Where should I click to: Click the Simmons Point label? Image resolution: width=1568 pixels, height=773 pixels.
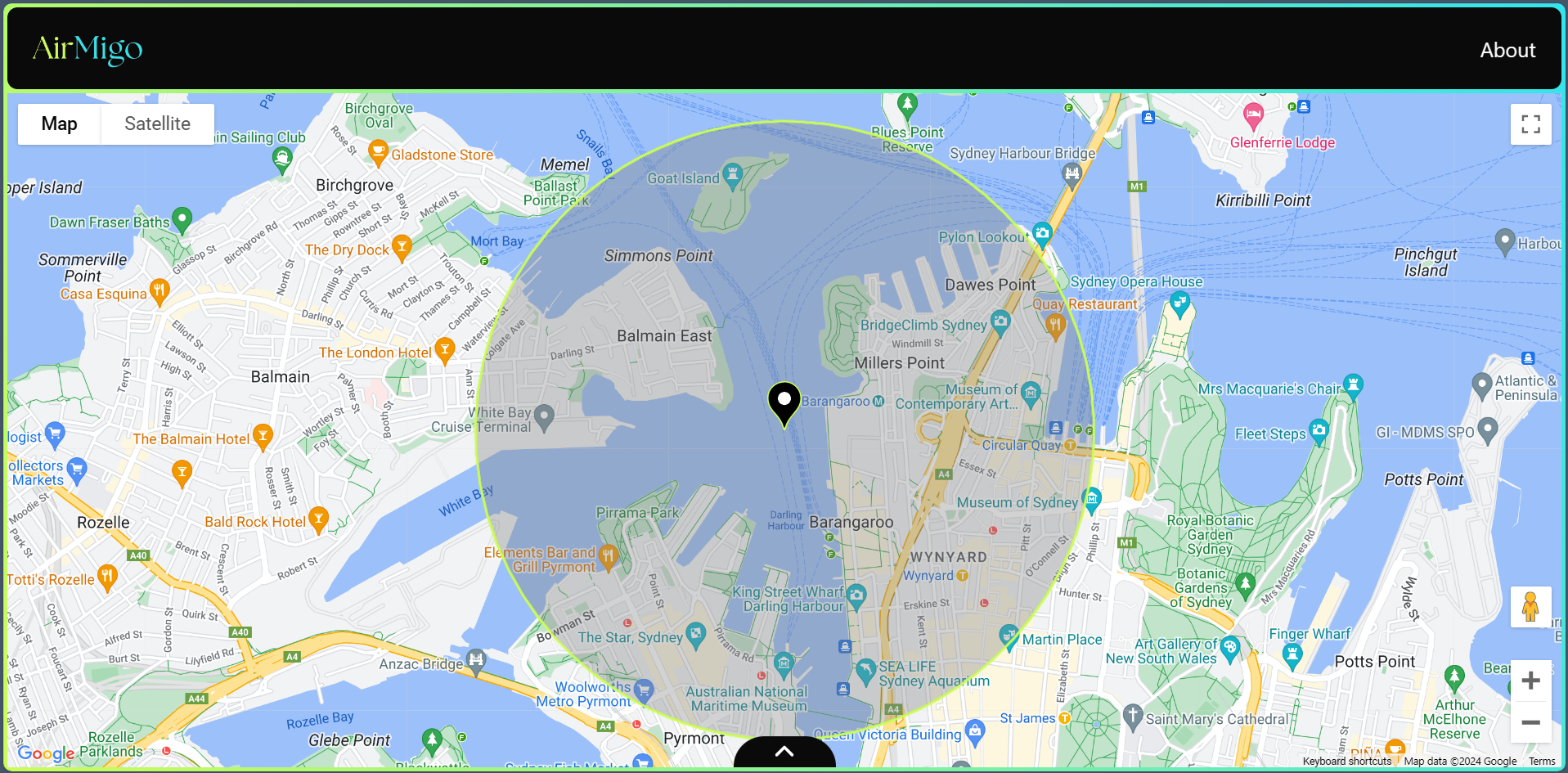(658, 255)
